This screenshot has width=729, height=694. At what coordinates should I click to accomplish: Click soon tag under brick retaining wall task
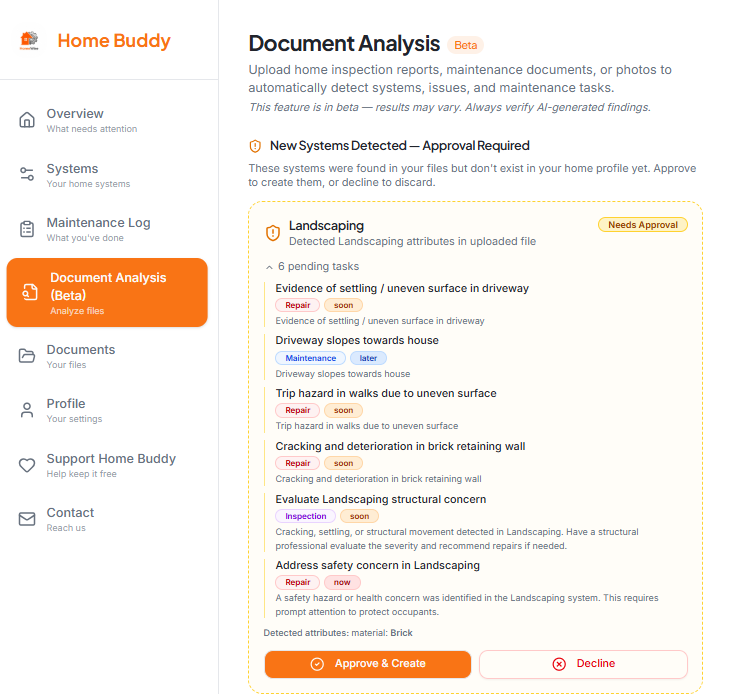344,463
